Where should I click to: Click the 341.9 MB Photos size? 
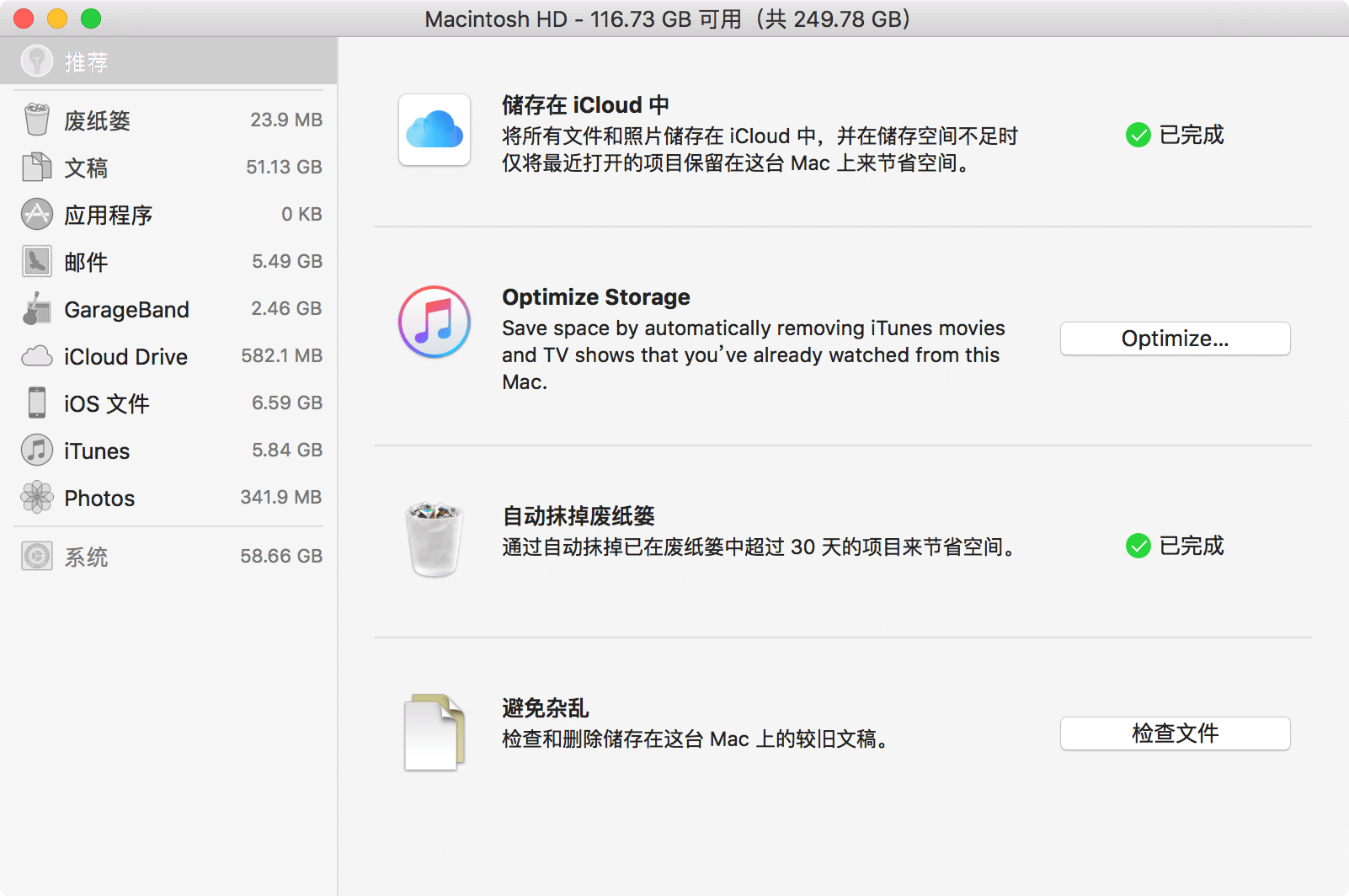tap(281, 497)
